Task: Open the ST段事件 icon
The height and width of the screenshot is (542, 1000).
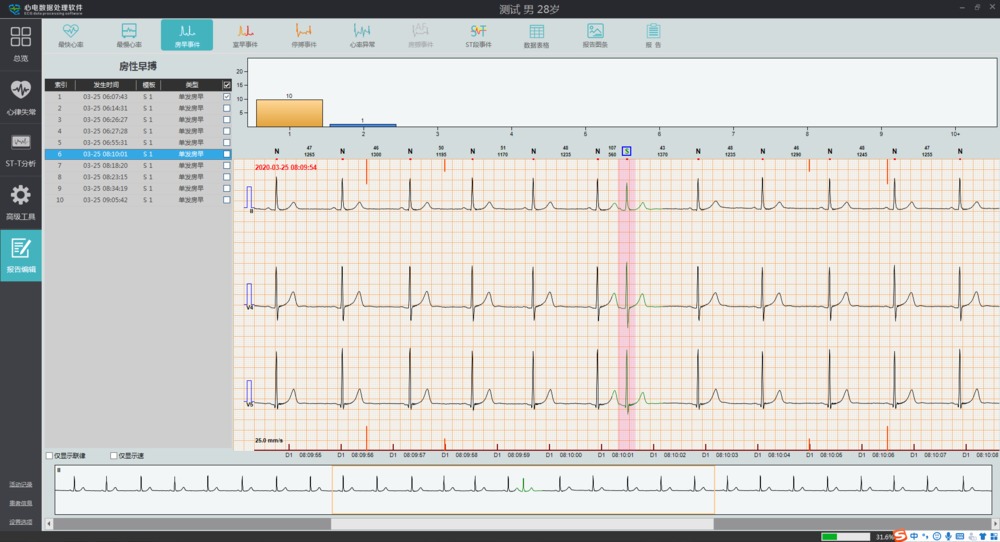Action: click(478, 35)
